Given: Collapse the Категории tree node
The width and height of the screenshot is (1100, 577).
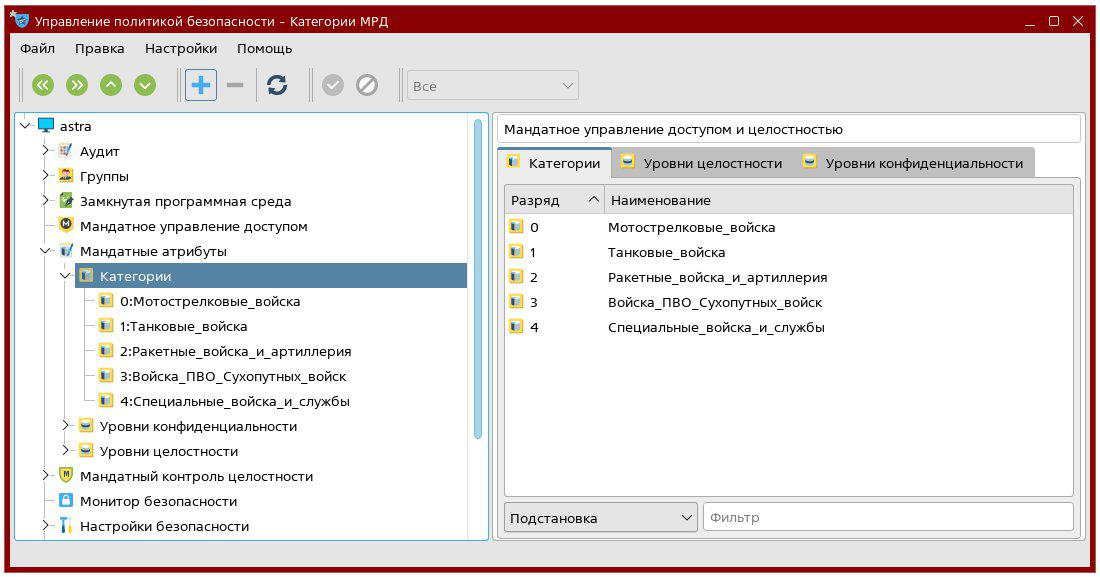Looking at the screenshot, I should click(66, 276).
